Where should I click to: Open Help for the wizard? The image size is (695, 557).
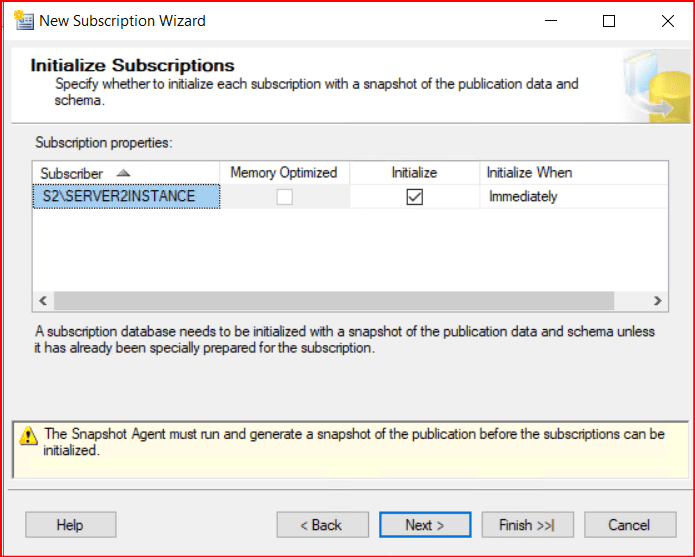coord(70,525)
